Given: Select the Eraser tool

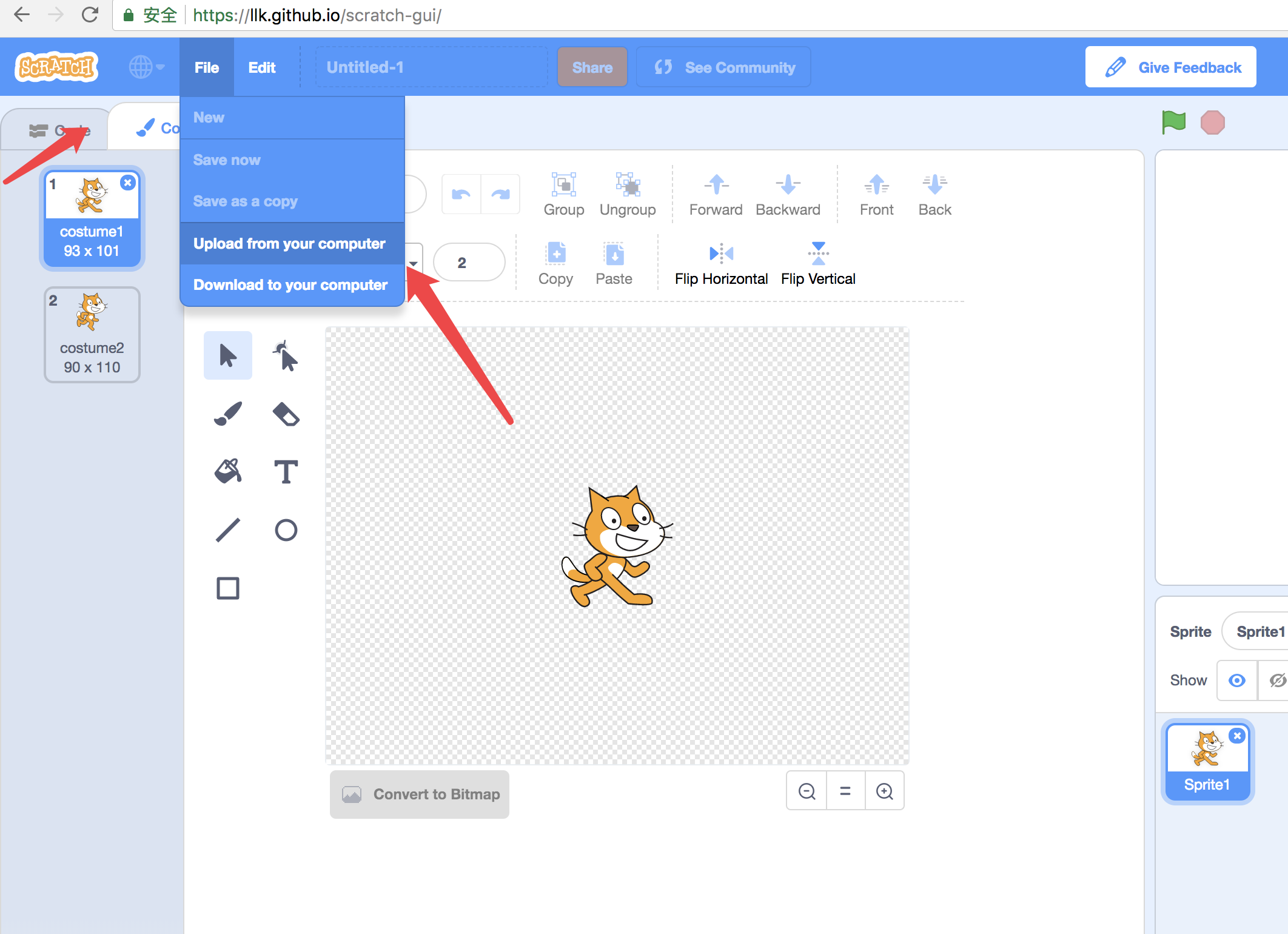Looking at the screenshot, I should [x=286, y=414].
